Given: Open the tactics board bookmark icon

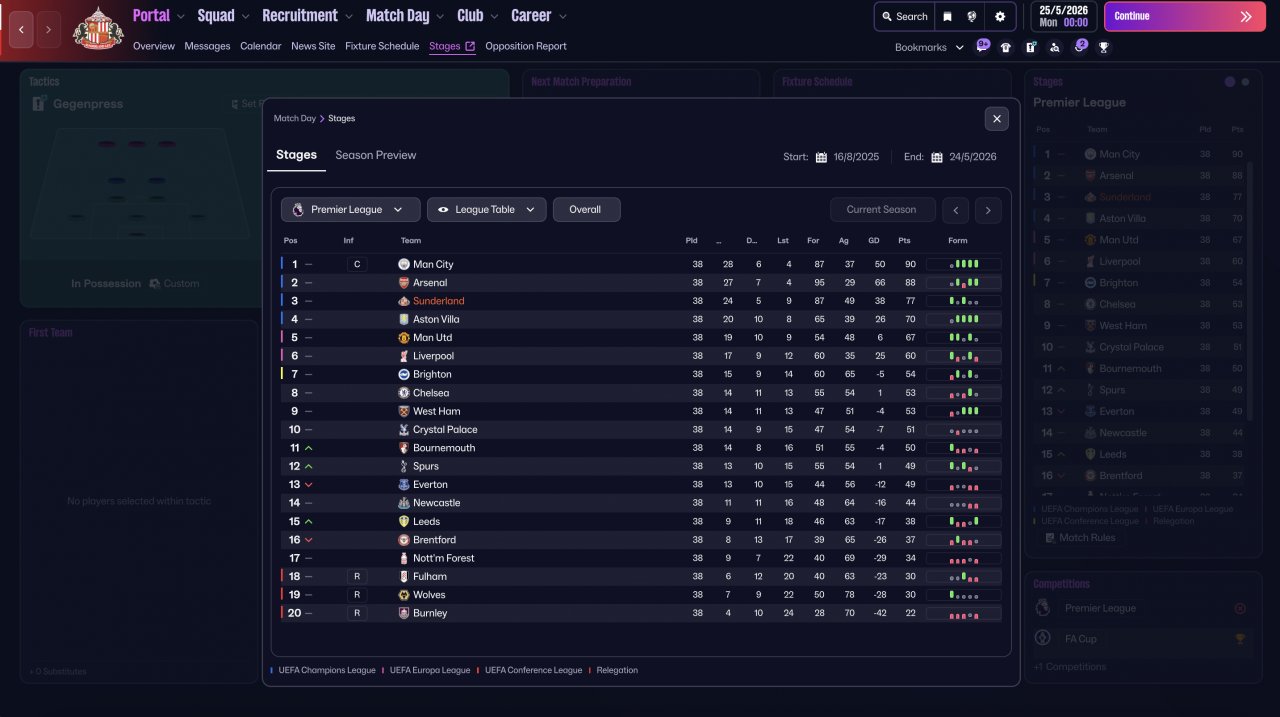Looking at the screenshot, I should [1030, 47].
